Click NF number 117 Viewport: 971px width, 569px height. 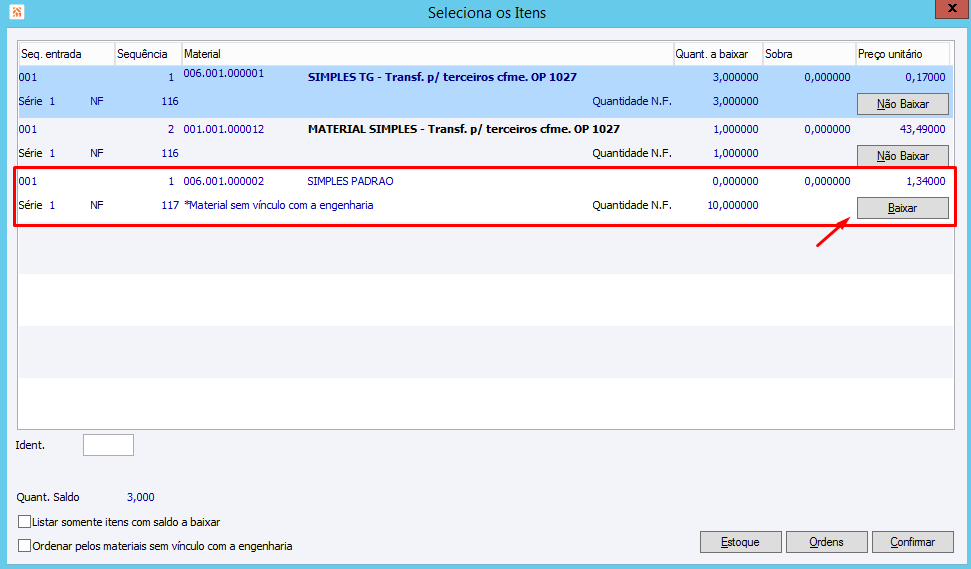tap(170, 205)
